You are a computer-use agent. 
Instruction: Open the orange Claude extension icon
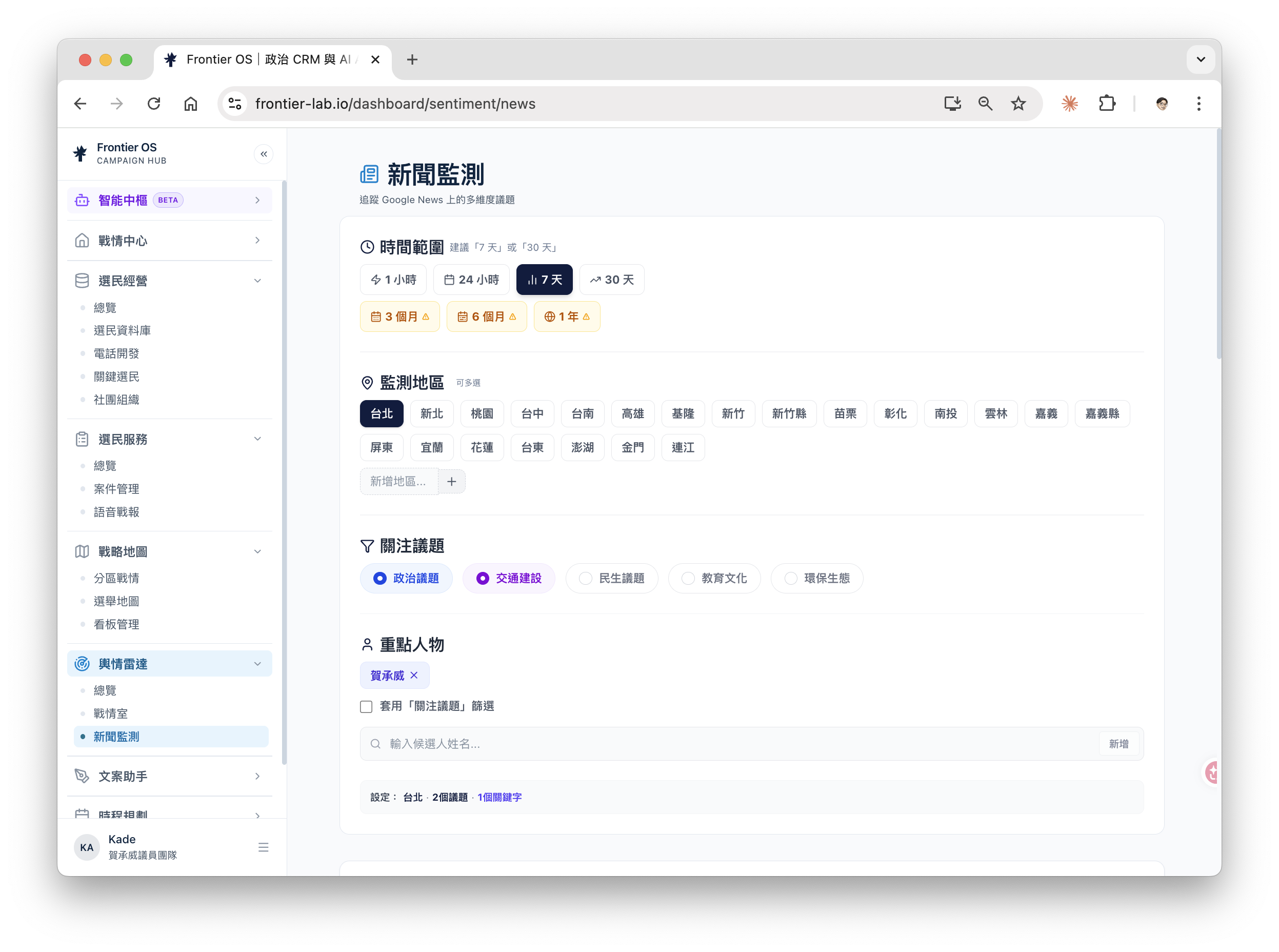point(1069,104)
